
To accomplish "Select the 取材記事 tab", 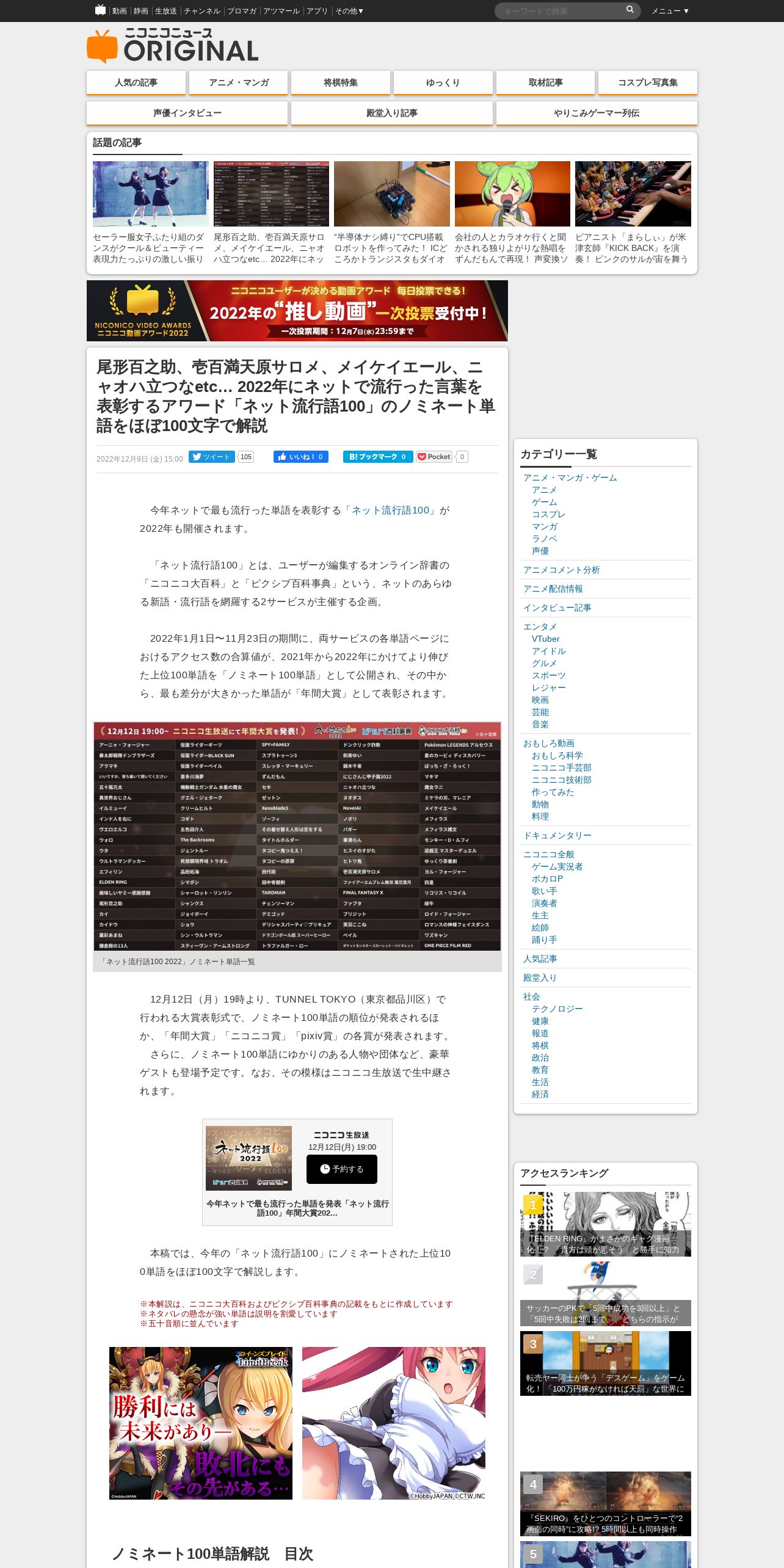I will point(546,82).
